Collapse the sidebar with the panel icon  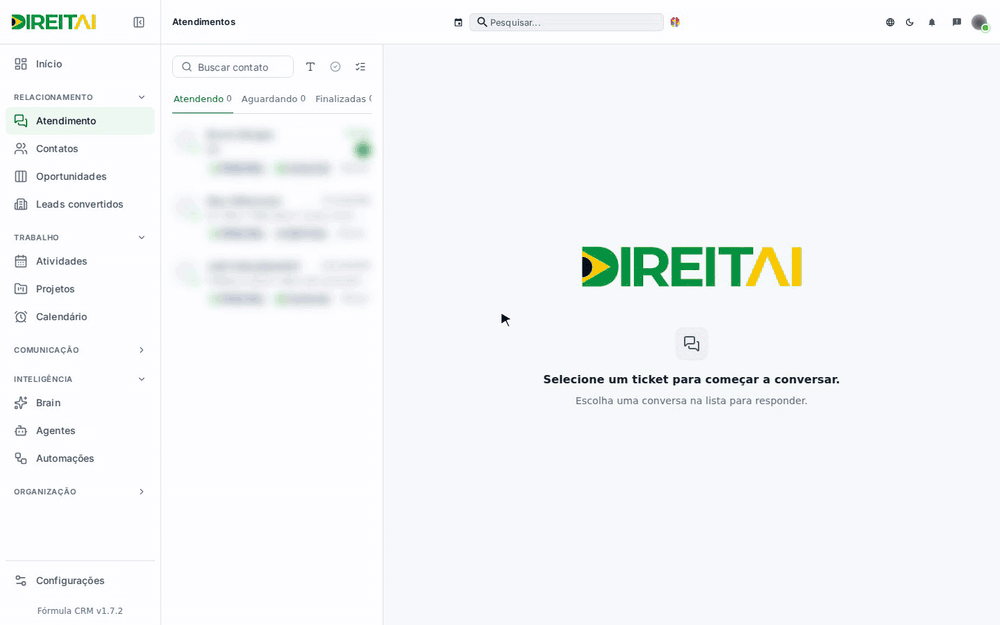point(138,22)
